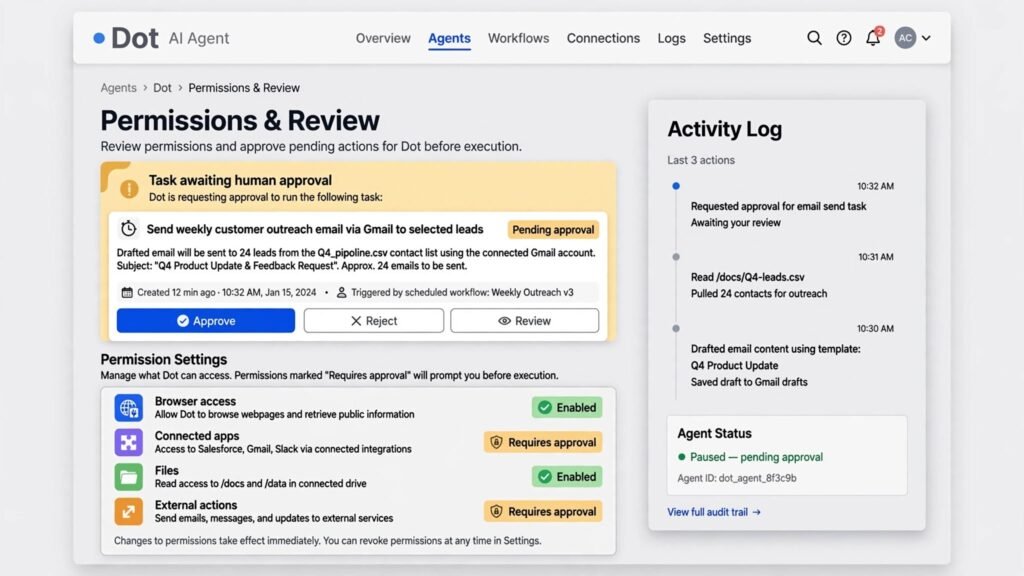Click the Dot breadcrumb link

(162, 88)
